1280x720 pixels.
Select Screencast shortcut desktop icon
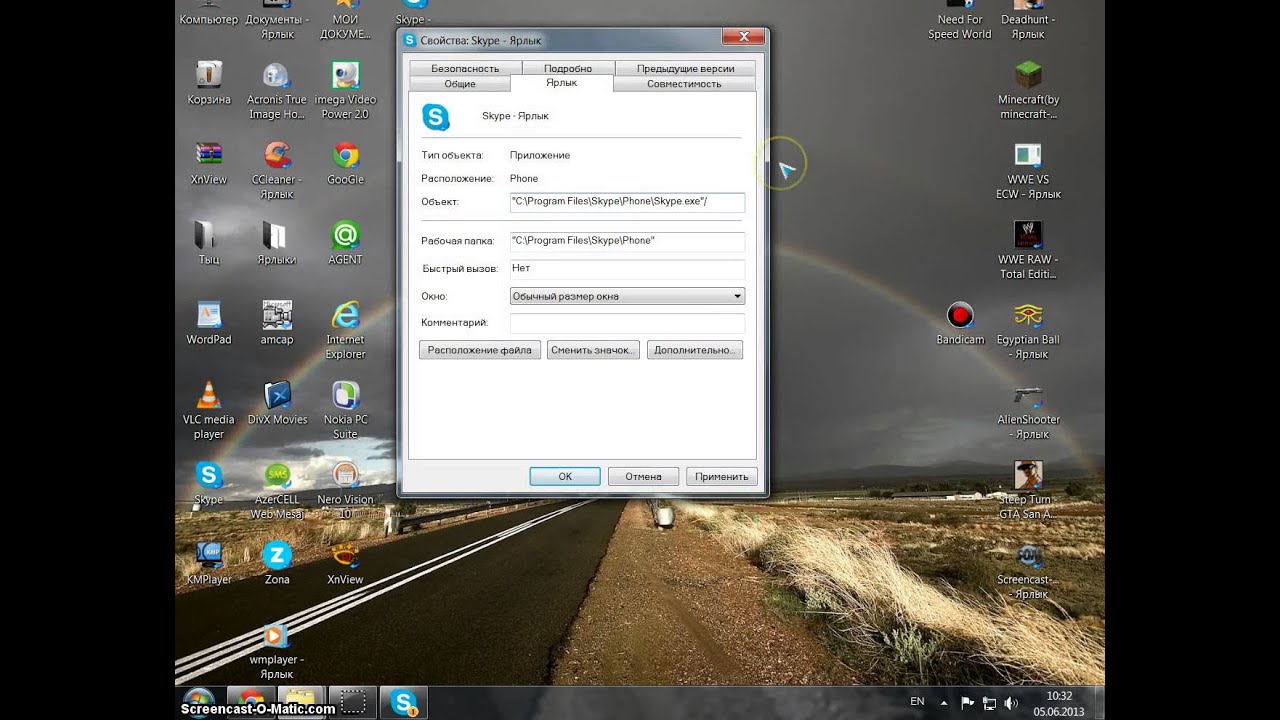click(1028, 571)
